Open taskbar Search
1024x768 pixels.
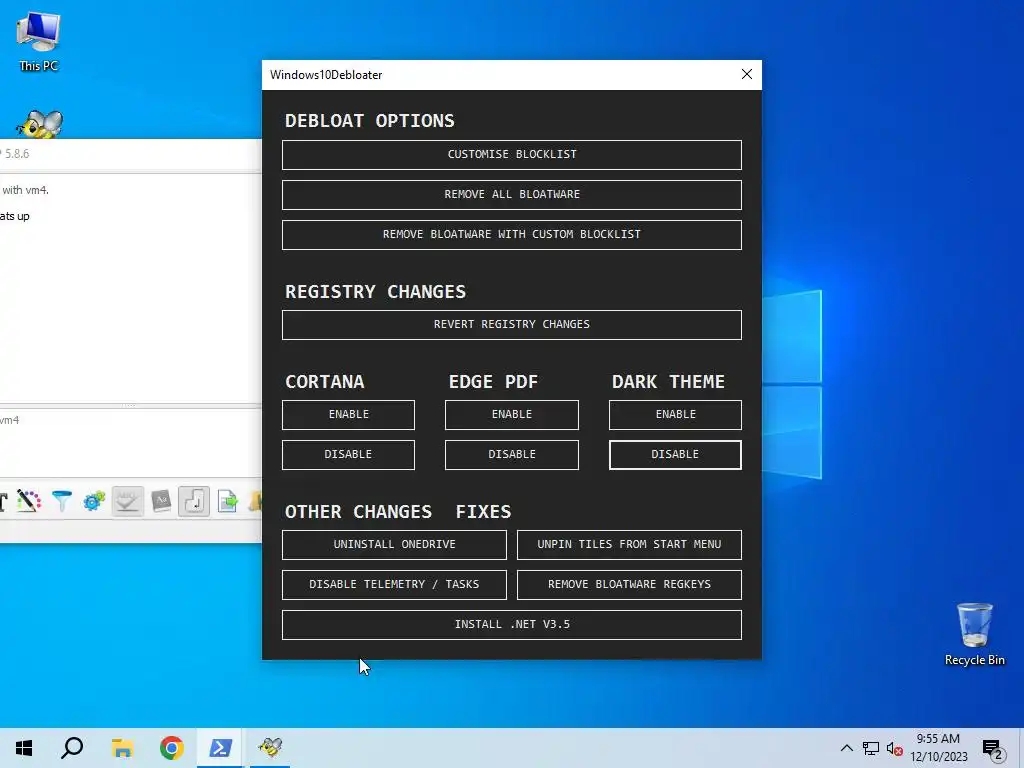[x=72, y=748]
